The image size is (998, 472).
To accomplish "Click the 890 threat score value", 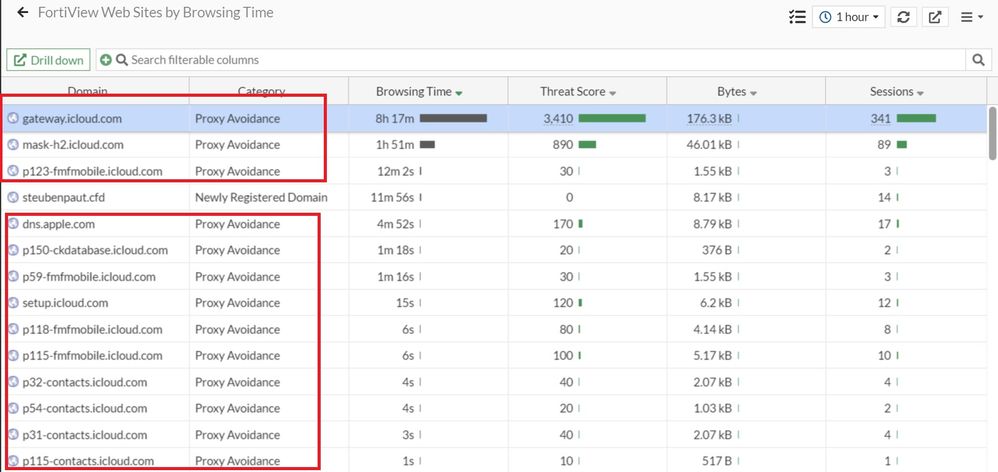I will (x=563, y=144).
